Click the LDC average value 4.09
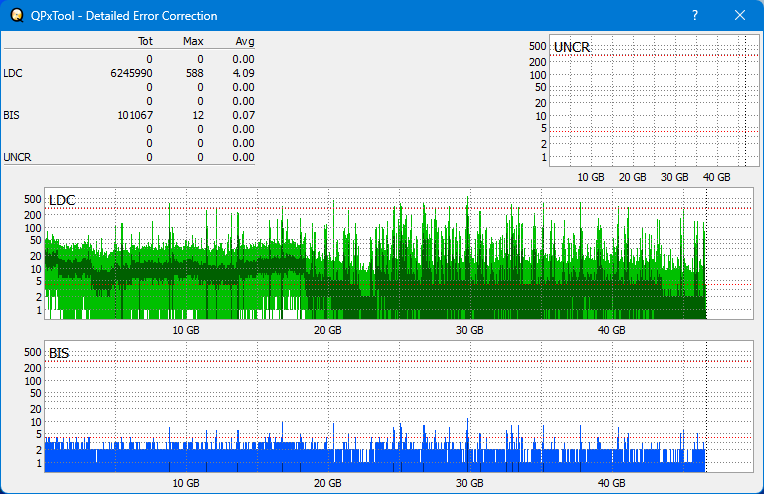 tap(243, 73)
